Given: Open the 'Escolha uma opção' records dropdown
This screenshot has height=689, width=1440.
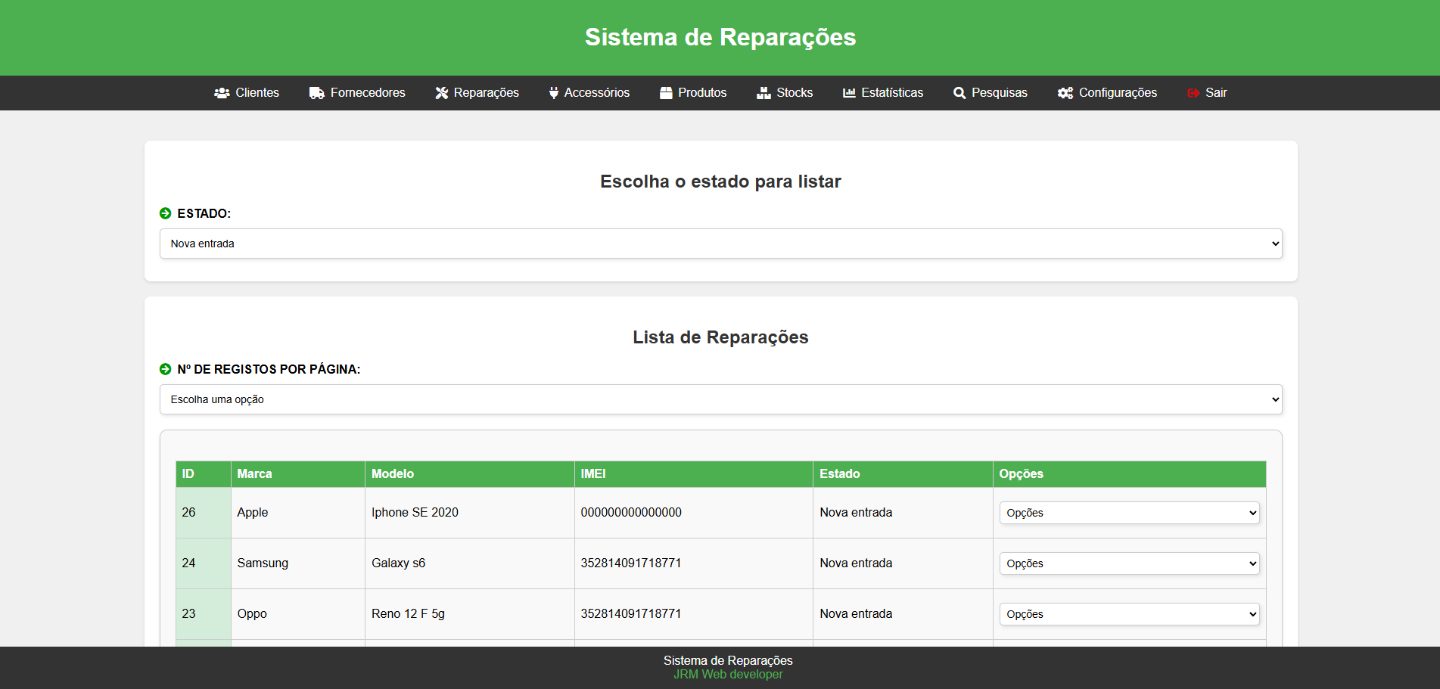Looking at the screenshot, I should pos(721,399).
